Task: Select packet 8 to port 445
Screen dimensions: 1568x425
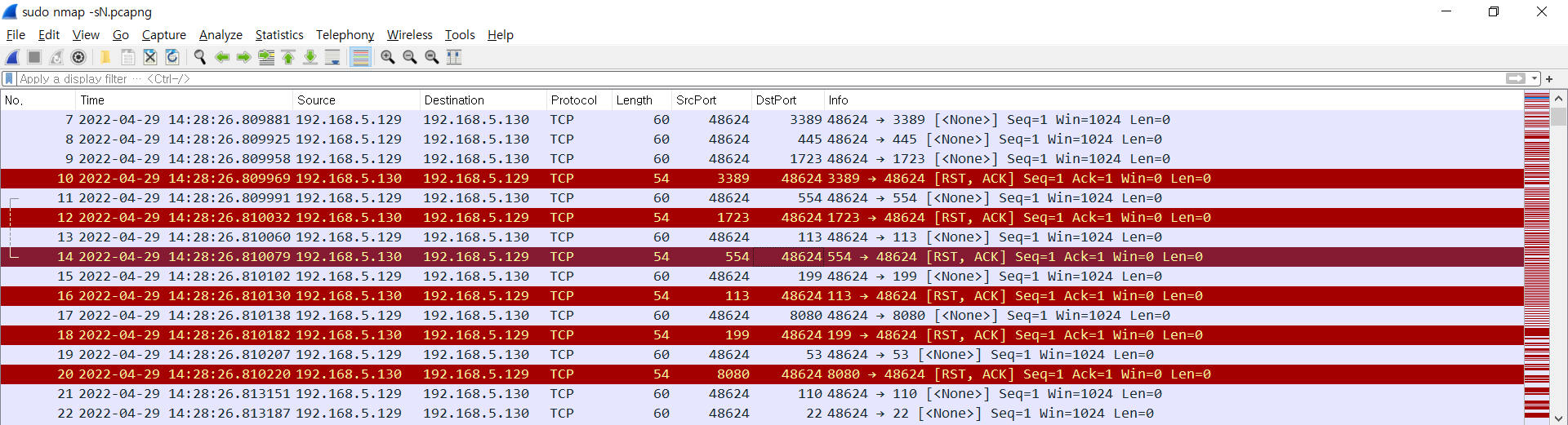Action: [762, 139]
